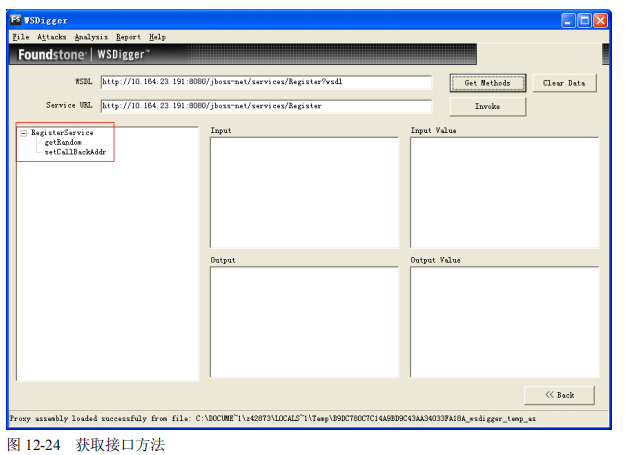Open the Help menu
Image resolution: width=638 pixels, height=455 pixels.
(157, 37)
